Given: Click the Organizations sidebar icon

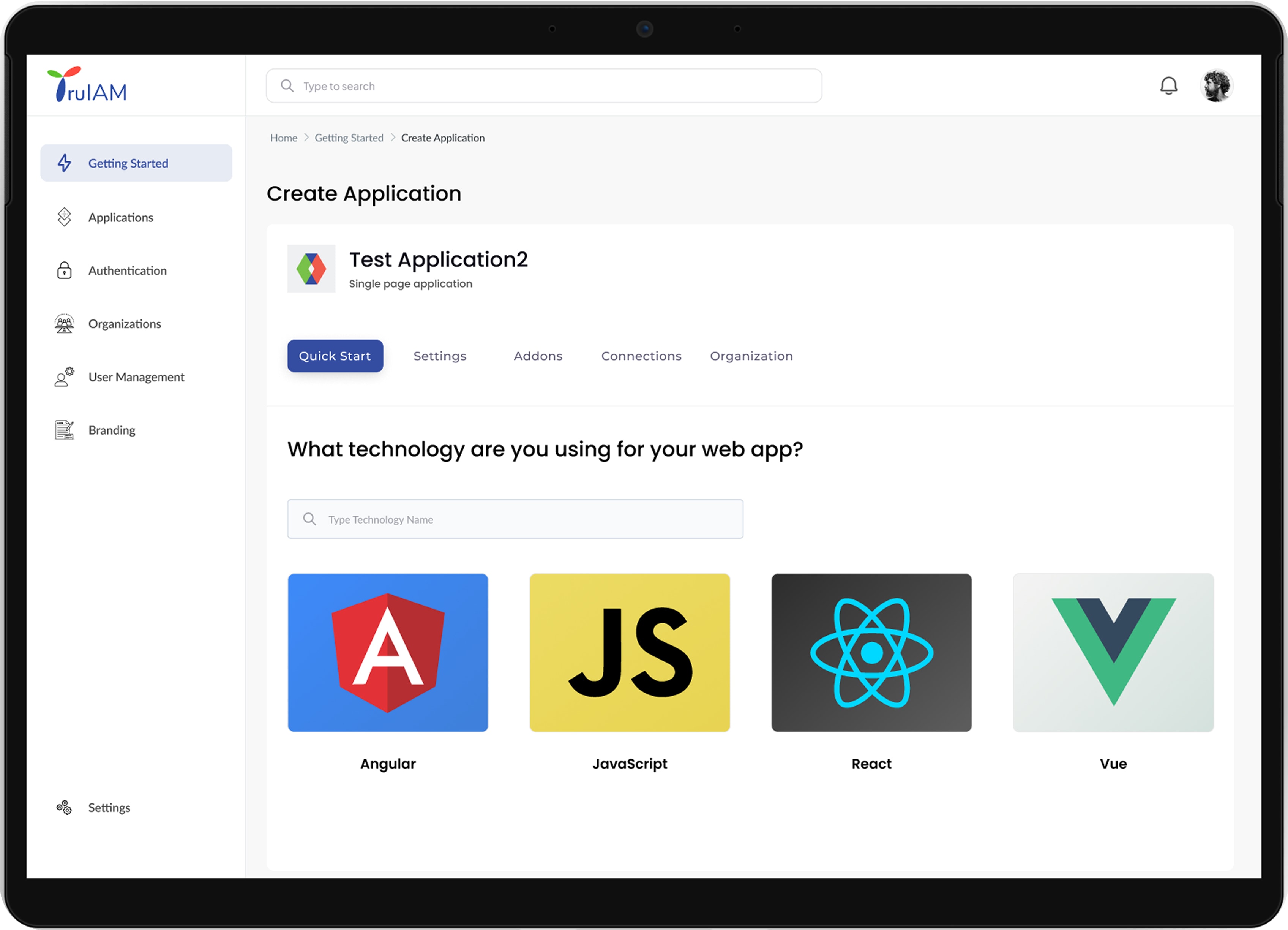Looking at the screenshot, I should (x=64, y=324).
